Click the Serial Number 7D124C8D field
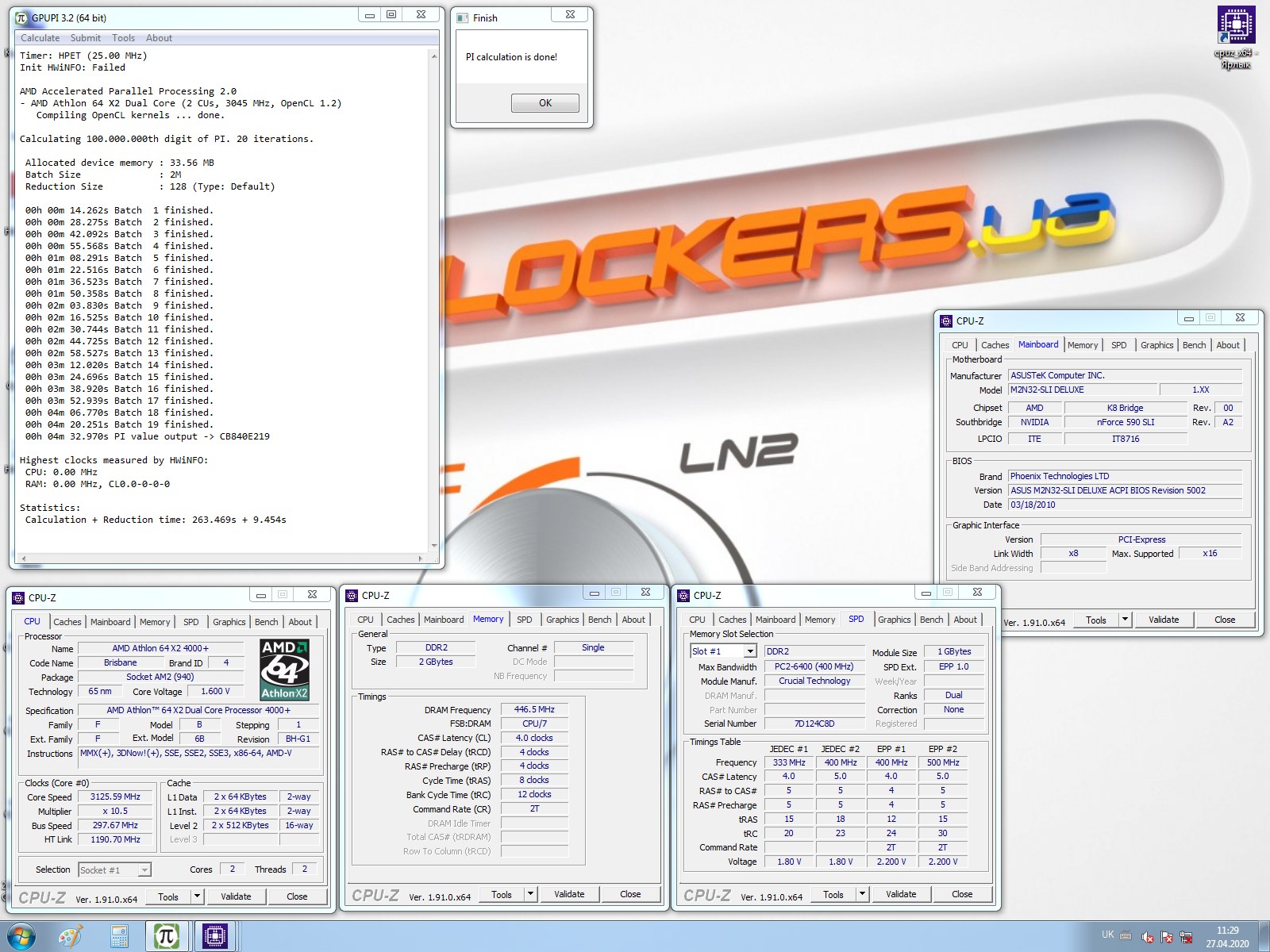Viewport: 1270px width, 952px height. pos(814,724)
